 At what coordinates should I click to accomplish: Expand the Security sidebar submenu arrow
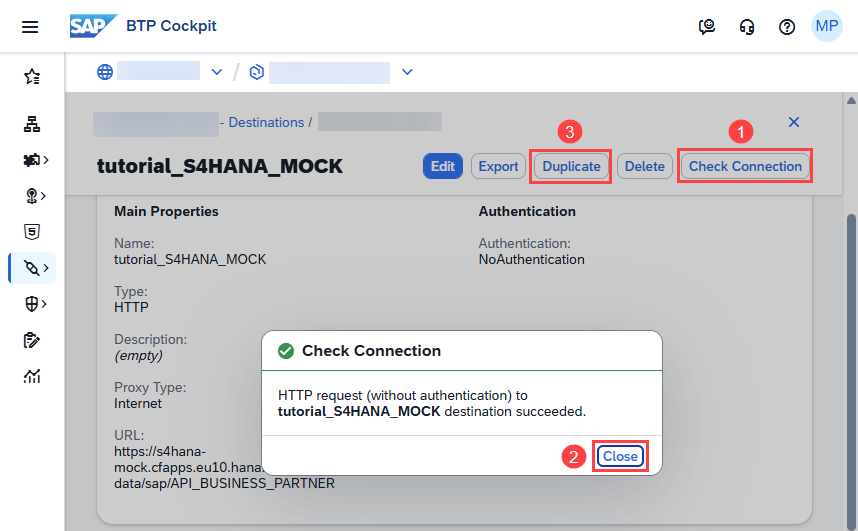coord(44,304)
